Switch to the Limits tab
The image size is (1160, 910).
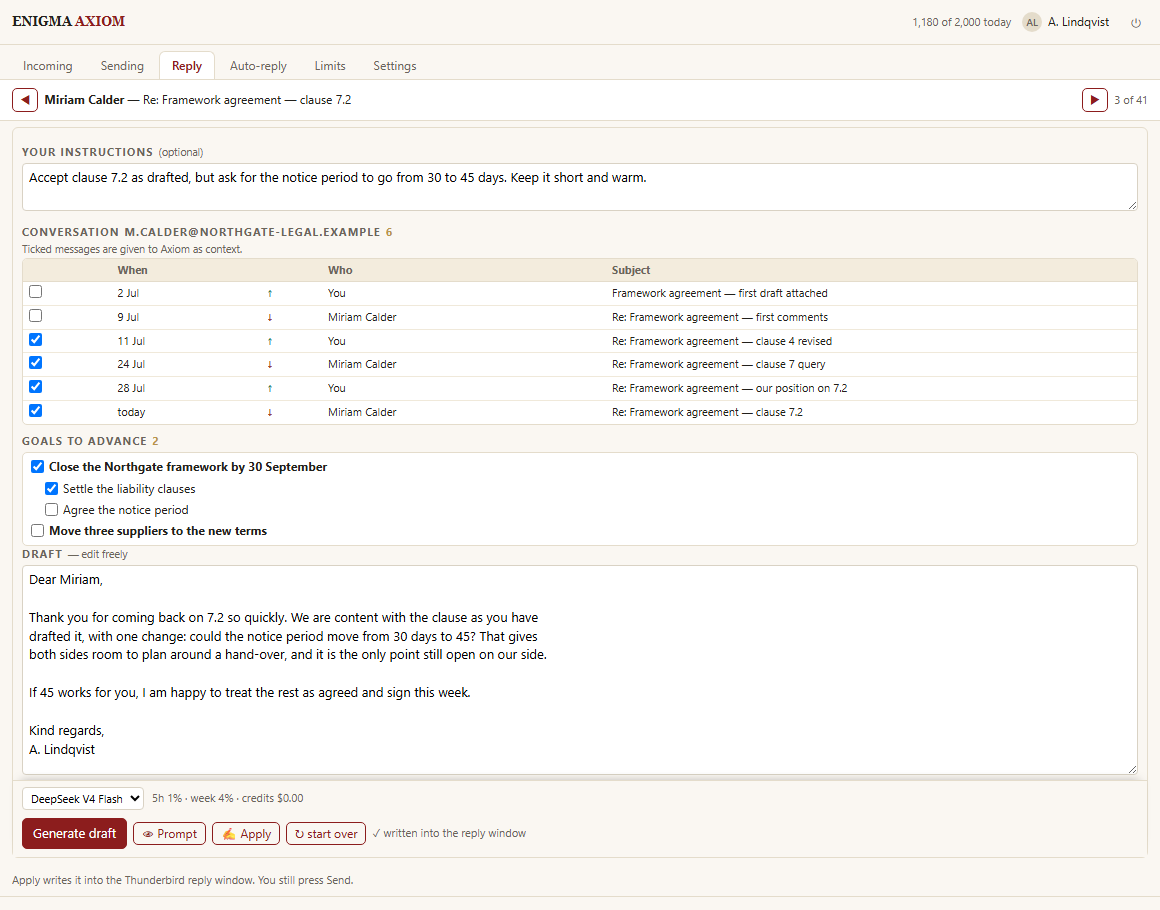[330, 66]
